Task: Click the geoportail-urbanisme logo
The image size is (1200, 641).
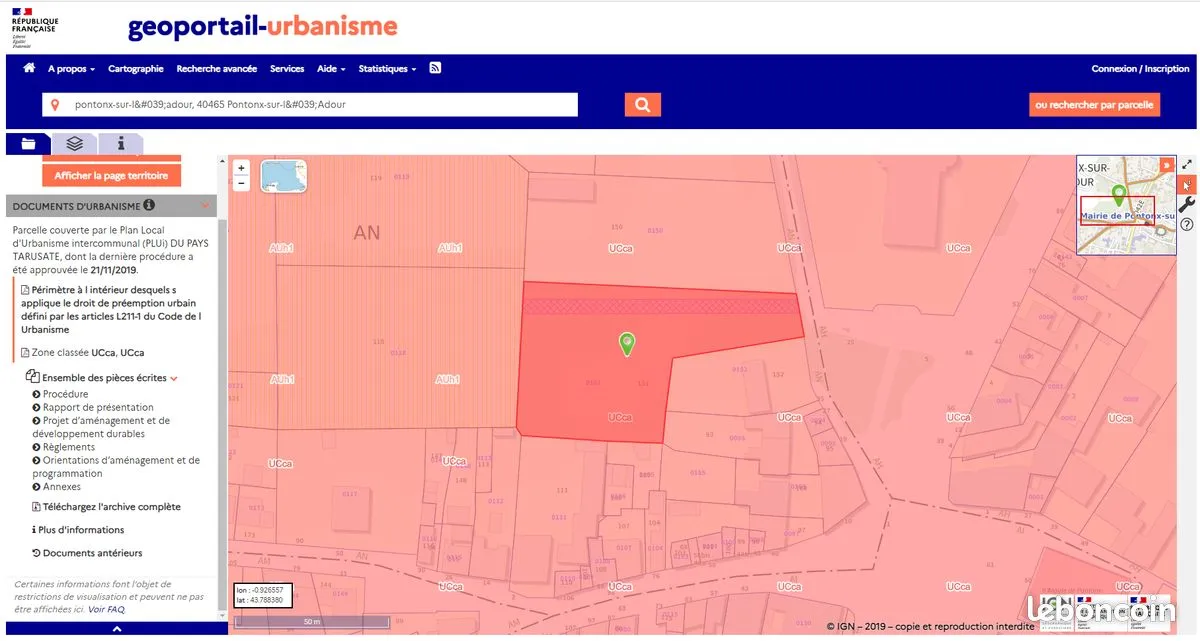Action: [x=262, y=27]
